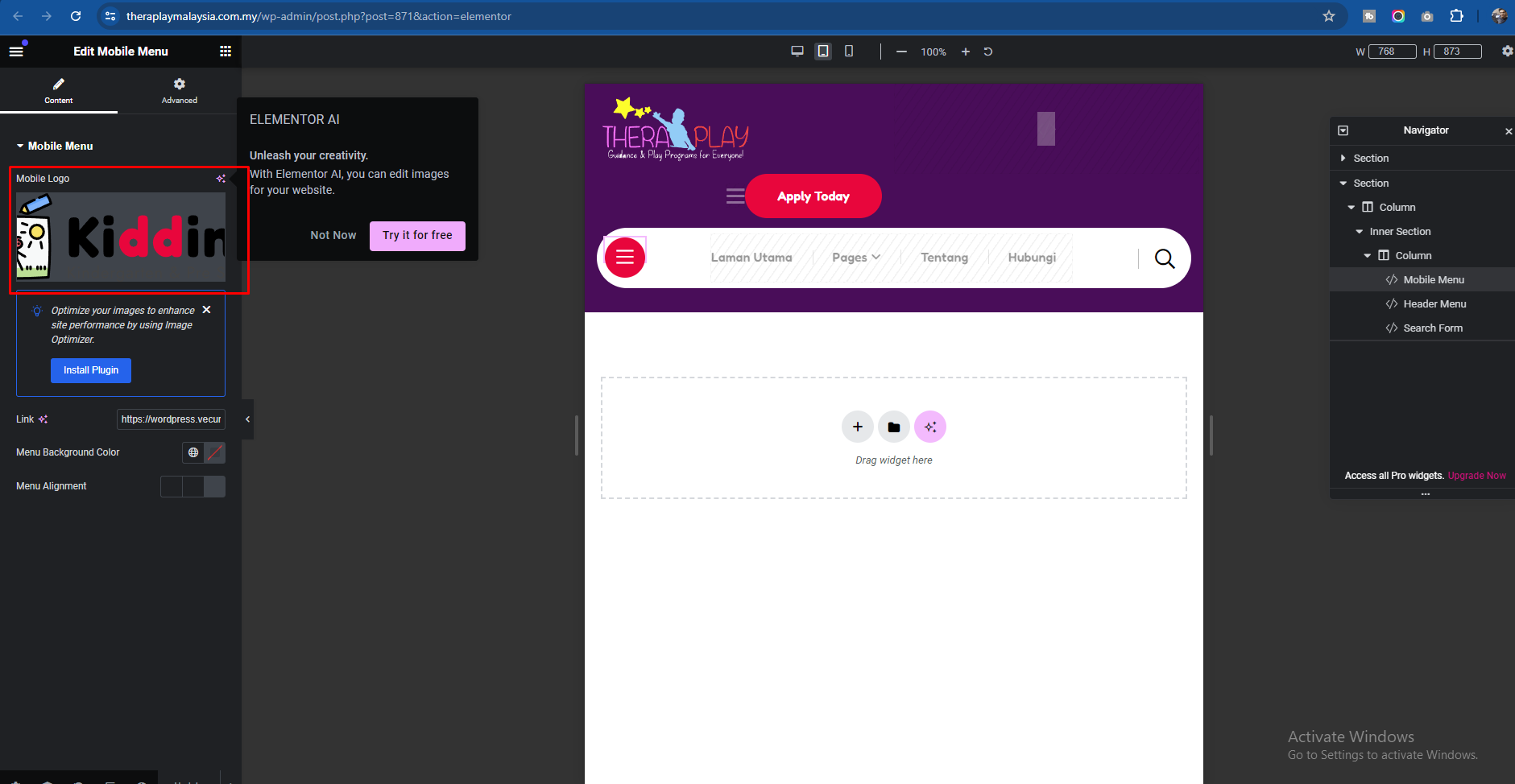Click the browser address bar URL
Image resolution: width=1515 pixels, height=784 pixels.
tap(318, 16)
